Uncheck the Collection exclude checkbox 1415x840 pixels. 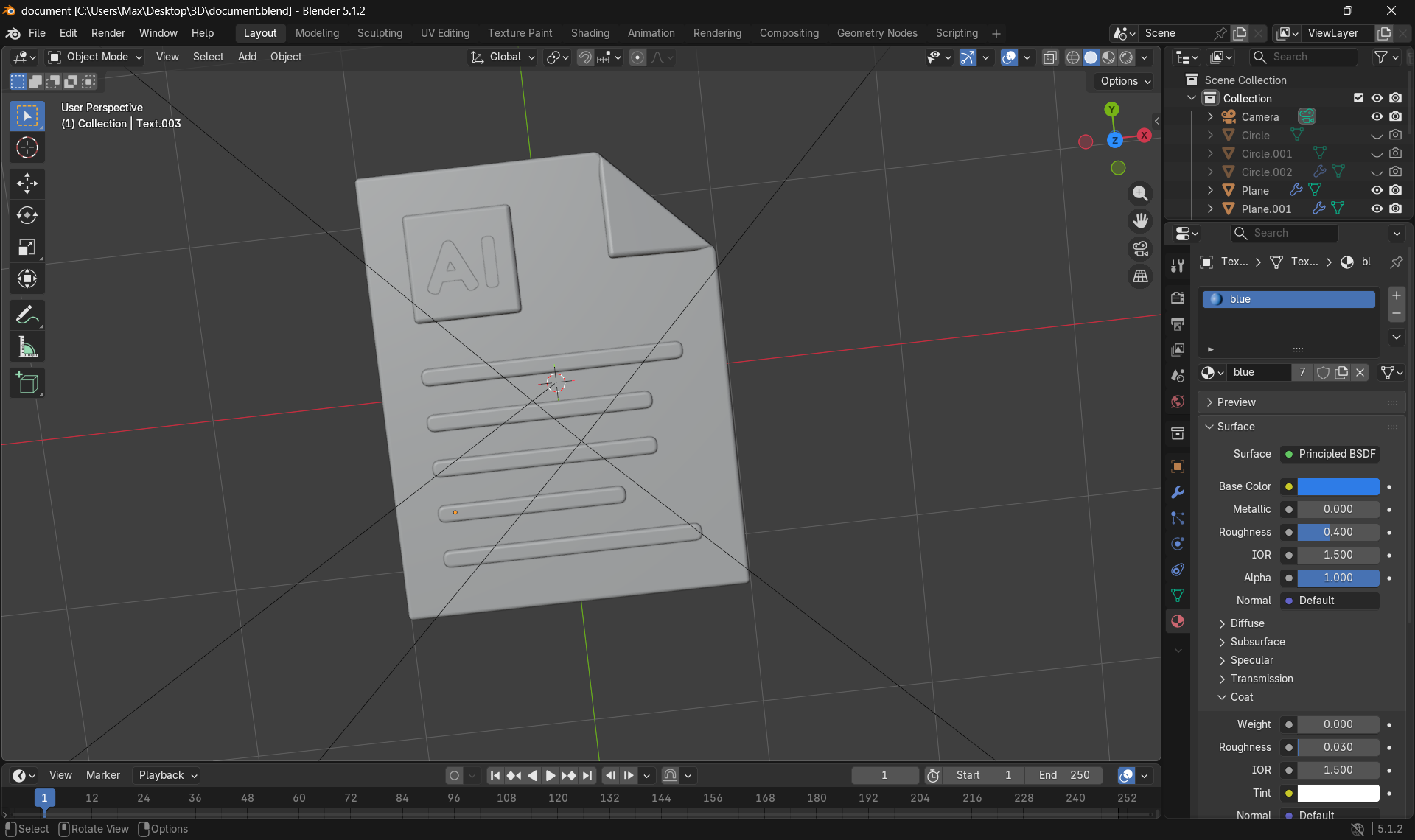click(x=1358, y=98)
